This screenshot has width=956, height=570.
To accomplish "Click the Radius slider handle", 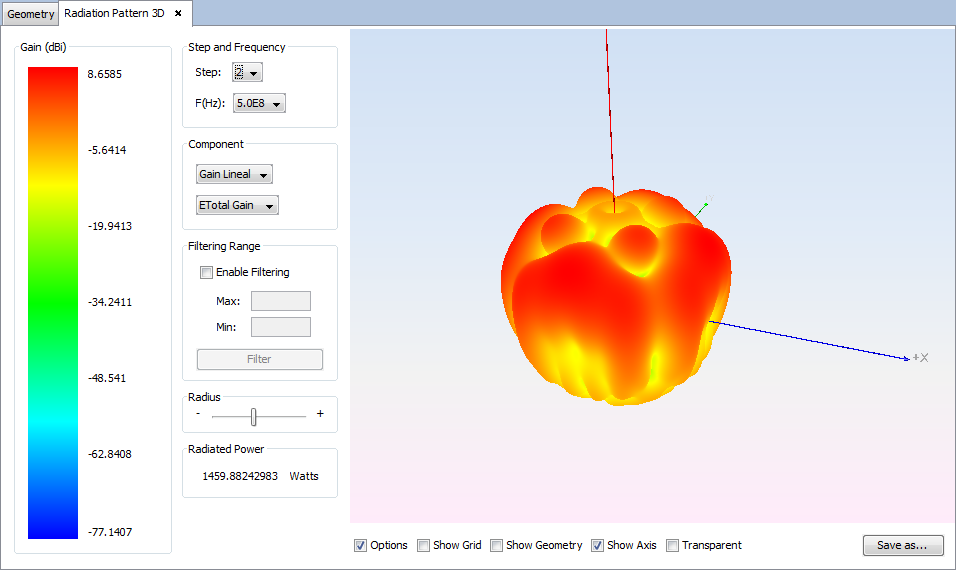I will click(x=254, y=416).
